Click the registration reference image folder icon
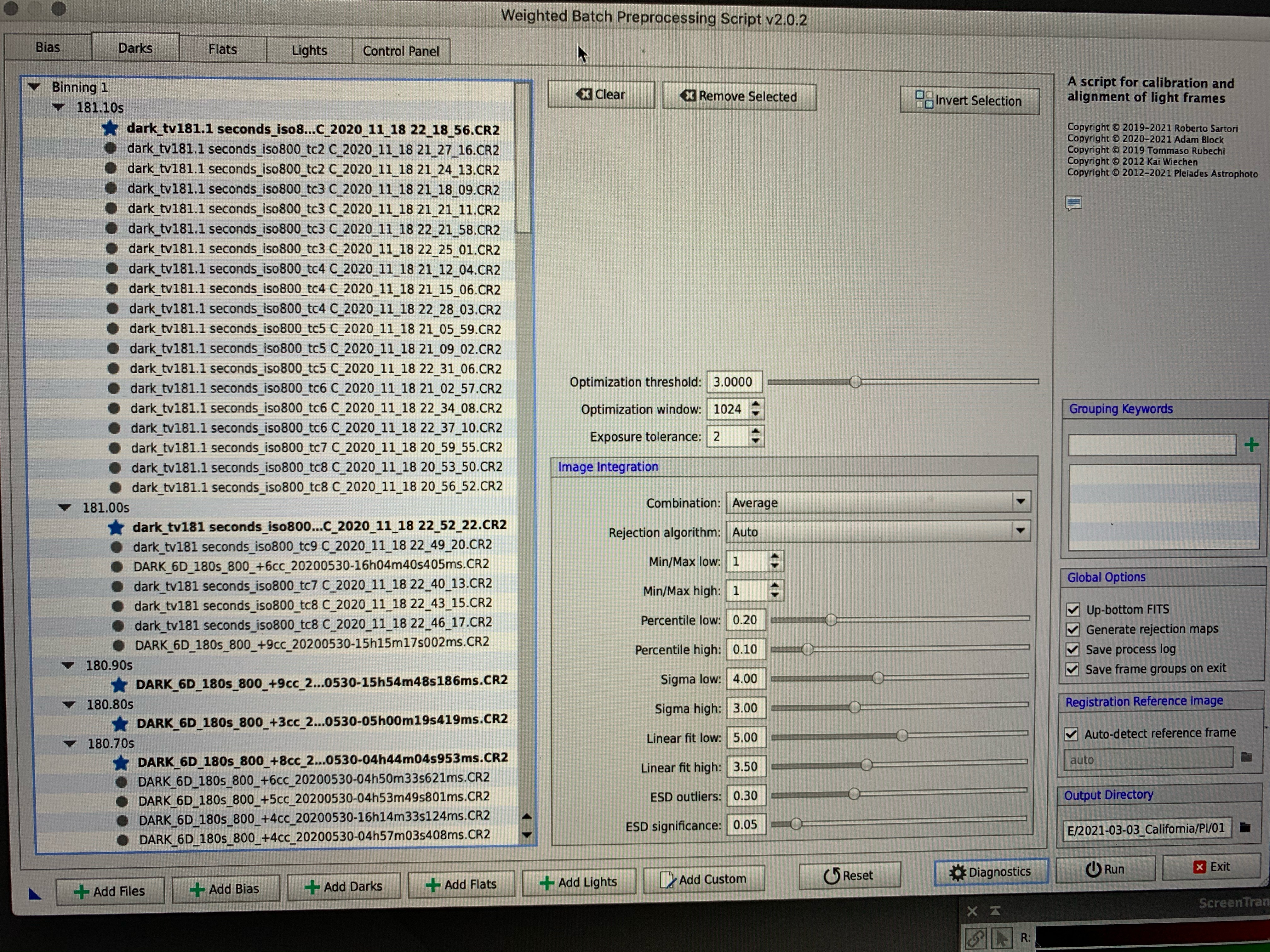1270x952 pixels. click(x=1246, y=757)
